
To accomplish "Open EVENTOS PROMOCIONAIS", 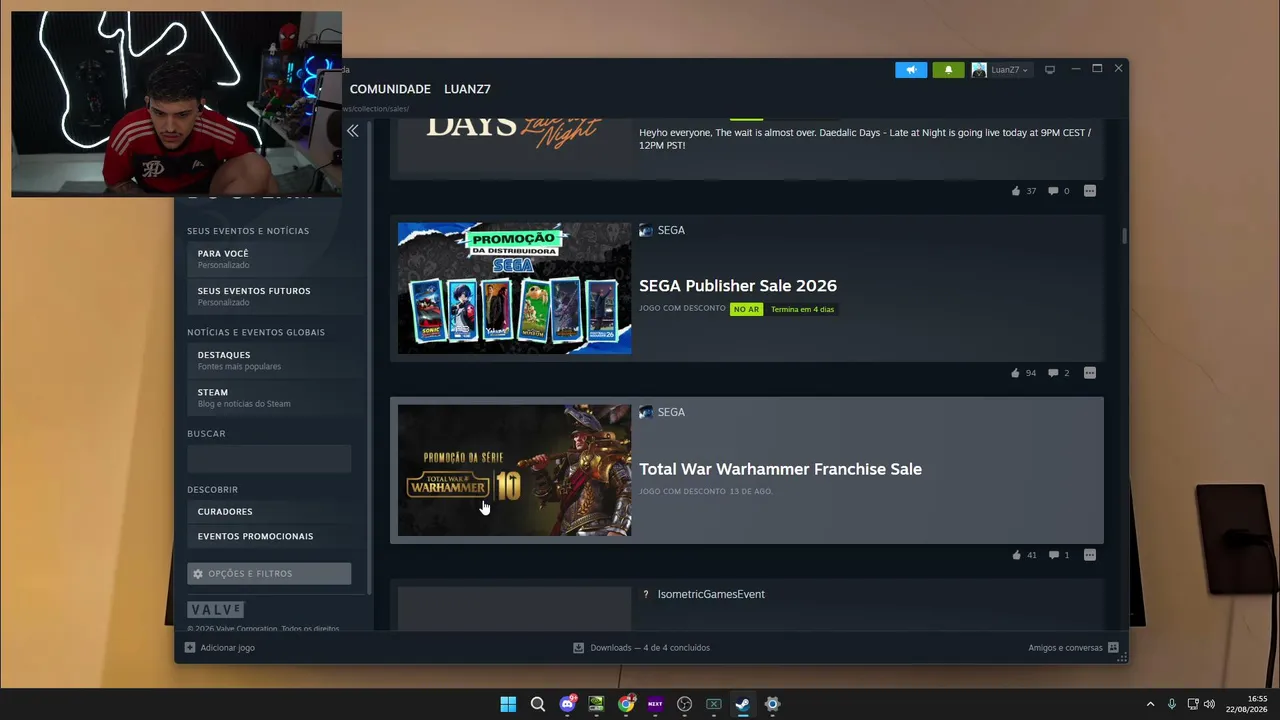I will click(x=255, y=537).
